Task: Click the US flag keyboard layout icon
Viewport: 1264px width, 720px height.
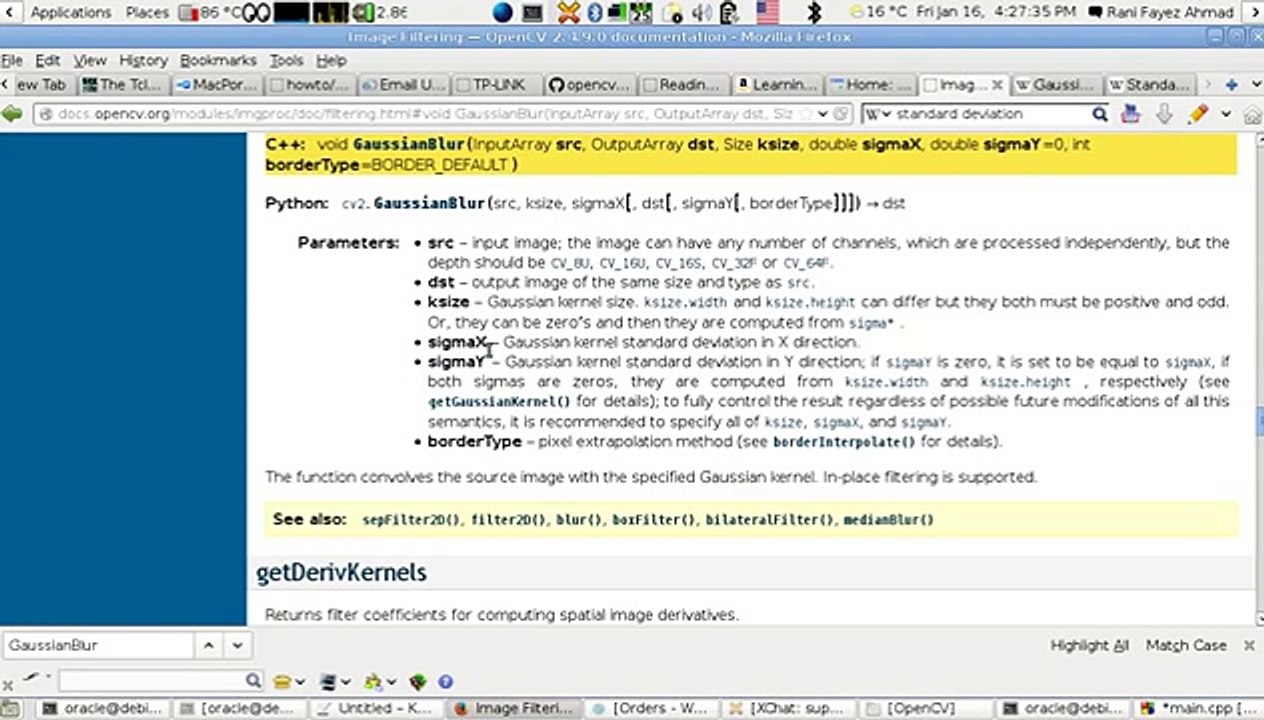Action: (768, 12)
